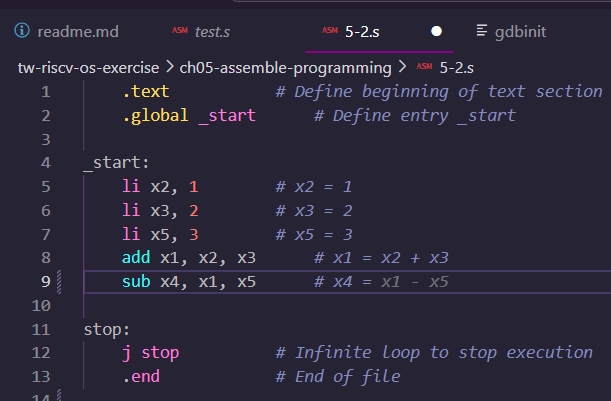Select line number 5 in the gutter

[45, 187]
